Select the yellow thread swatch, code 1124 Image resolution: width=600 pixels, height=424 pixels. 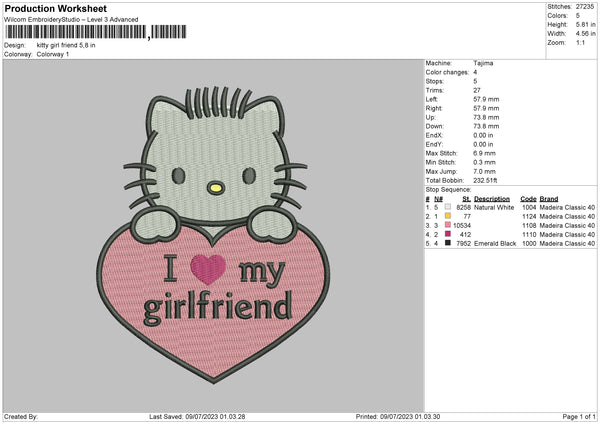(x=447, y=216)
